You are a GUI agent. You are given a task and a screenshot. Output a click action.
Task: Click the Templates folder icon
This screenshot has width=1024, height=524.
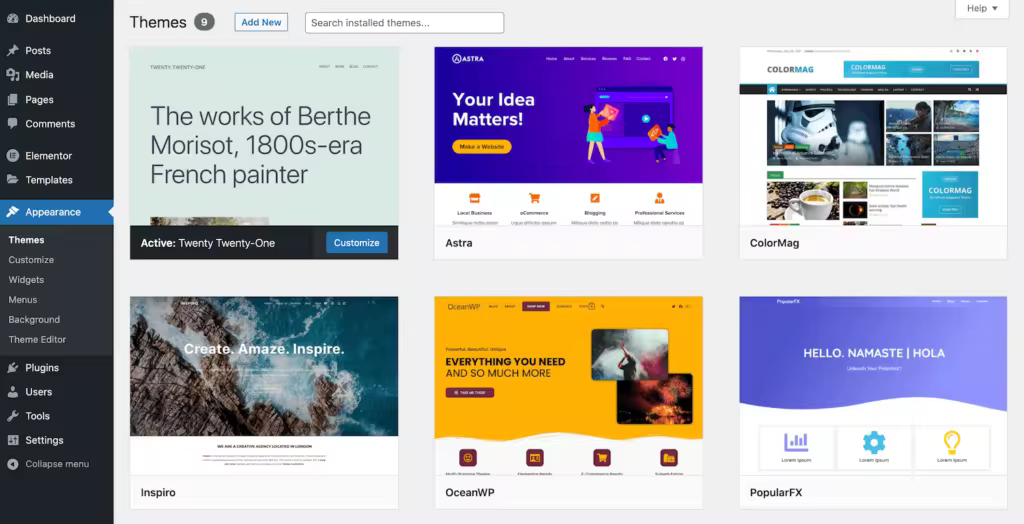(x=12, y=179)
